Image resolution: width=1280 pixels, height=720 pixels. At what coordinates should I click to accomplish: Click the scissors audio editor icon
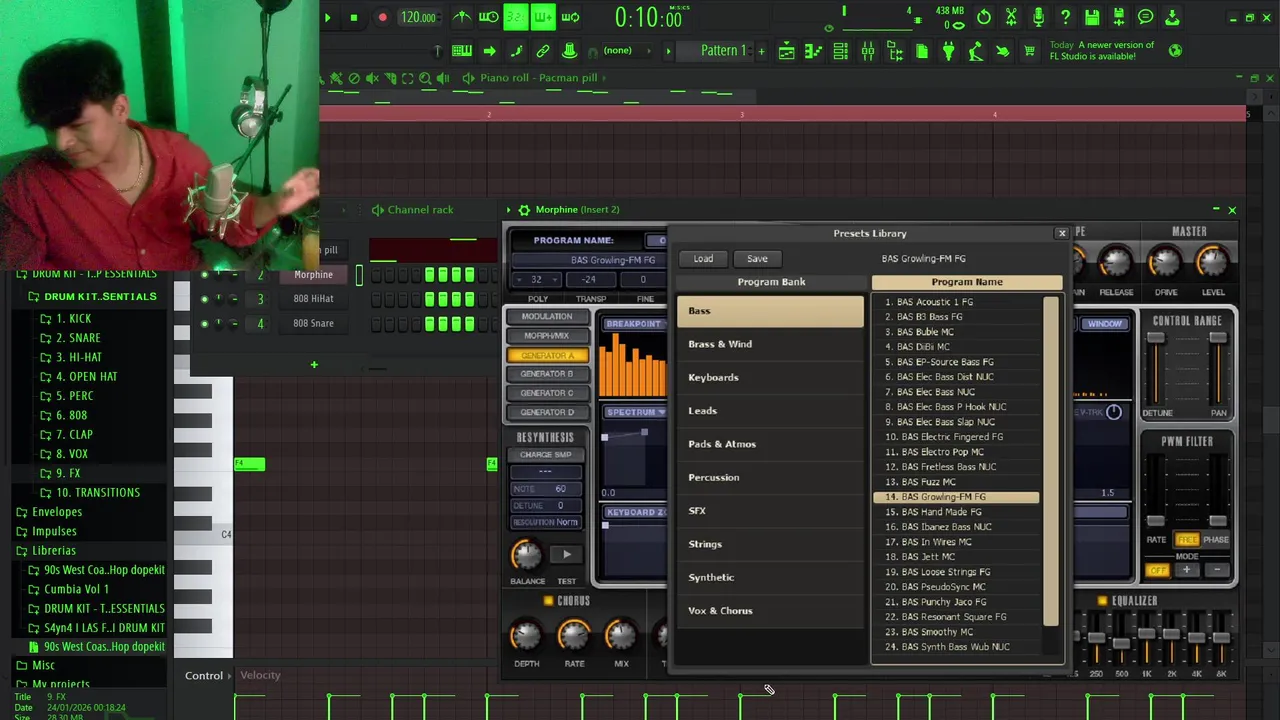pyautogui.click(x=1011, y=17)
